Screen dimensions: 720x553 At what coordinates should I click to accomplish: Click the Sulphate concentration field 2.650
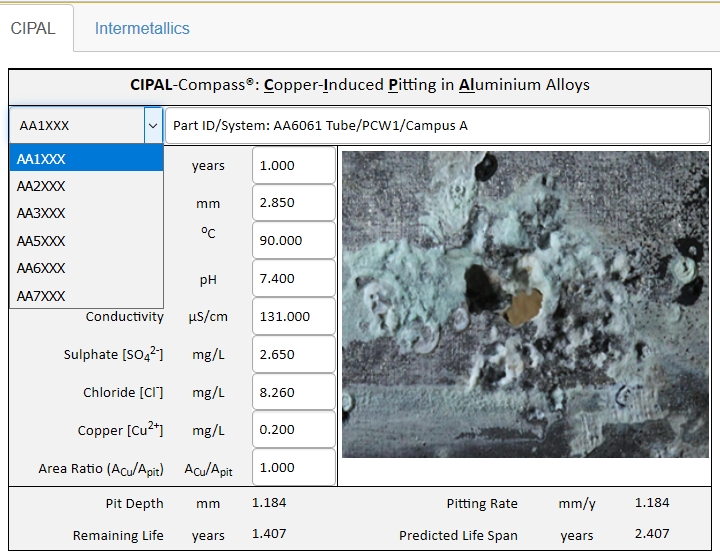pyautogui.click(x=293, y=355)
